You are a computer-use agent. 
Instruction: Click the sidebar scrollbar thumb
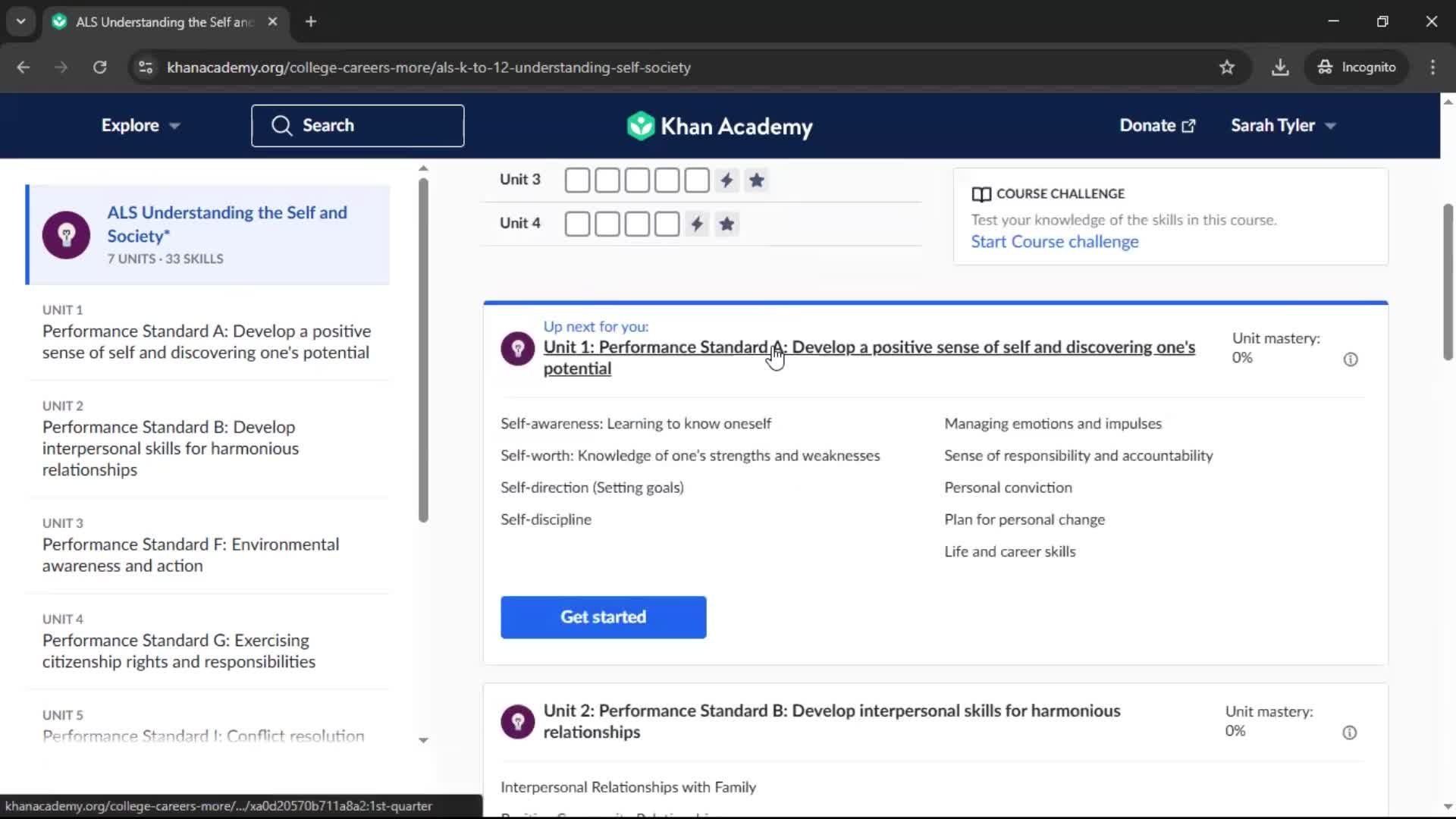[x=423, y=350]
